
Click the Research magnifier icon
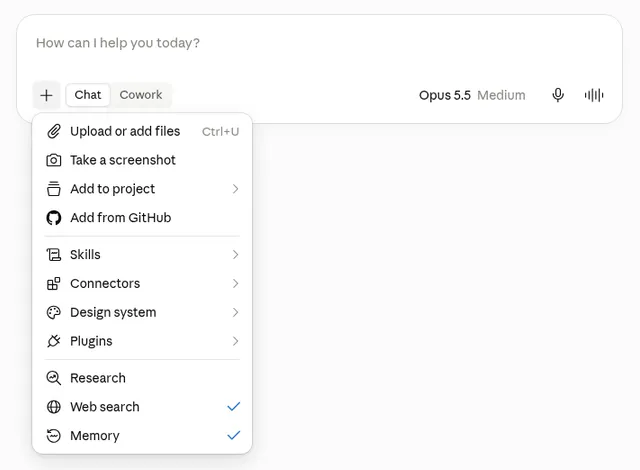point(53,378)
